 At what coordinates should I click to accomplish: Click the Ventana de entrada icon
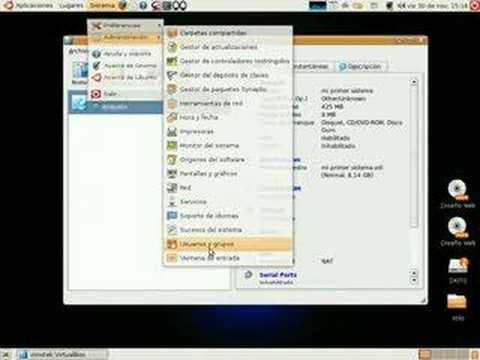click(172, 258)
